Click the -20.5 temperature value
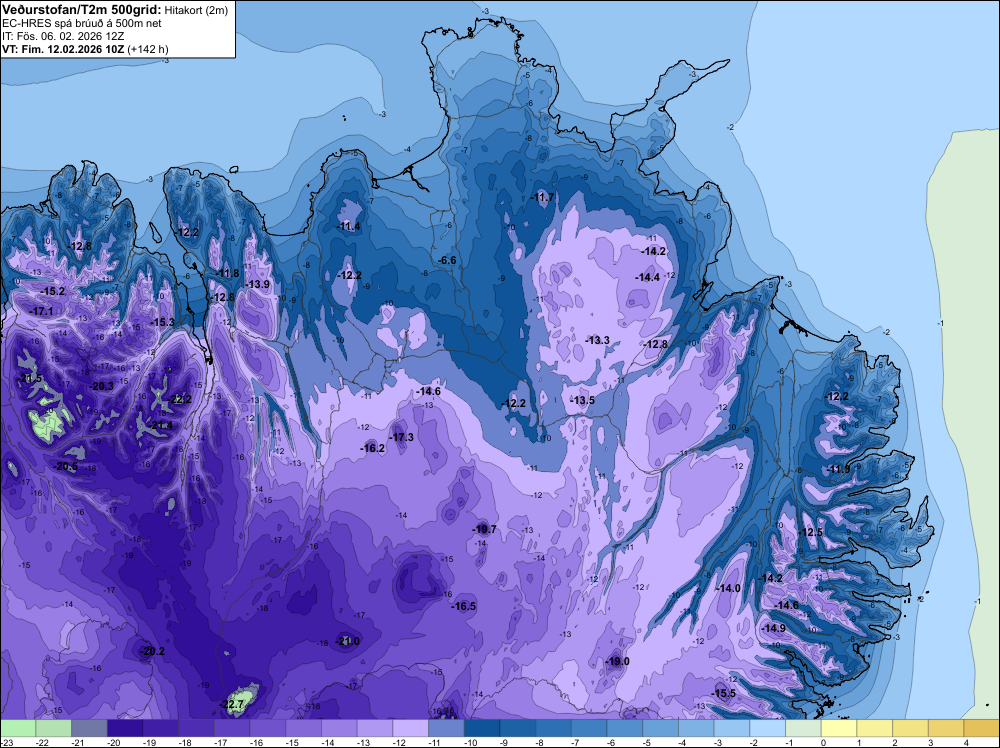Image resolution: width=1000 pixels, height=748 pixels. click(x=66, y=466)
